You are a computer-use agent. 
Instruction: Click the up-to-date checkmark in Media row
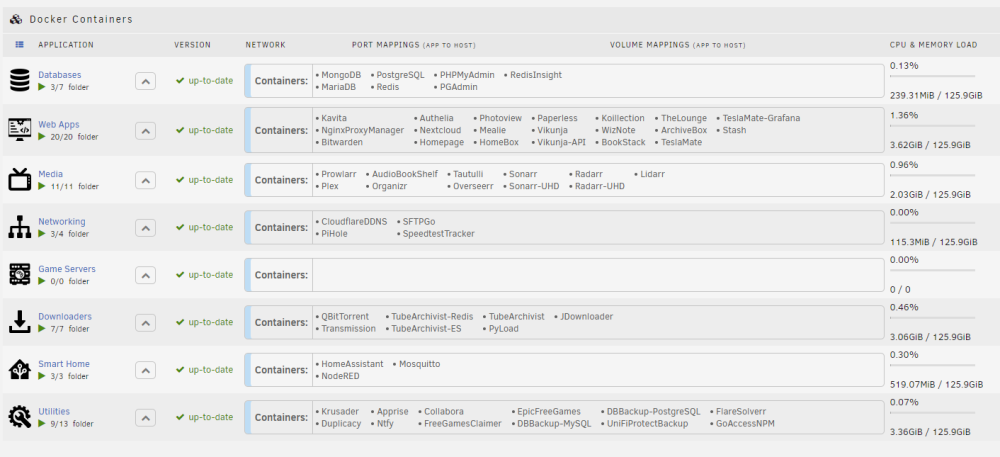pyautogui.click(x=180, y=180)
